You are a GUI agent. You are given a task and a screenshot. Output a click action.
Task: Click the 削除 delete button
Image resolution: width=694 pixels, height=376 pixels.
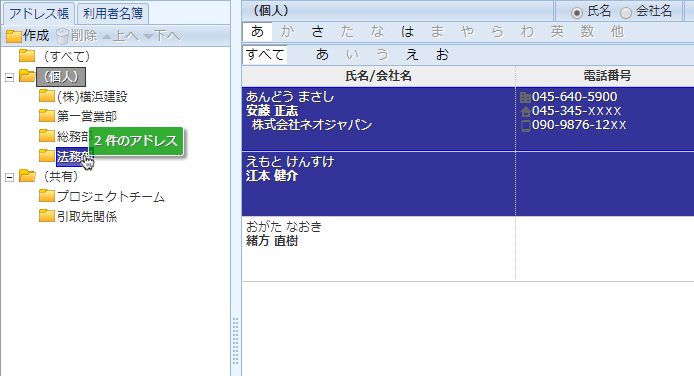point(77,36)
